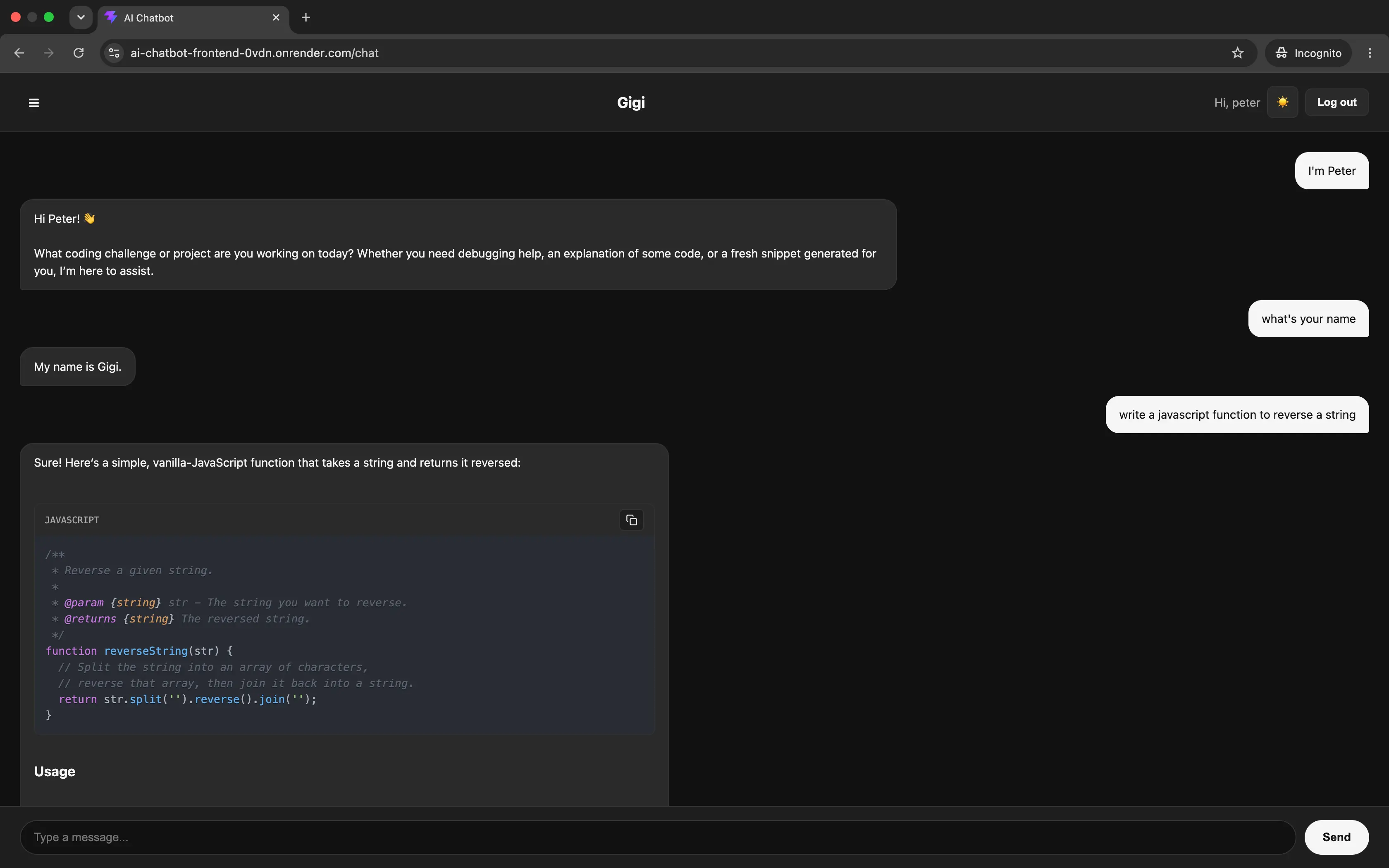Screen dimensions: 1389x868
Task: Close the AI Chatbot tab
Action: (276, 18)
